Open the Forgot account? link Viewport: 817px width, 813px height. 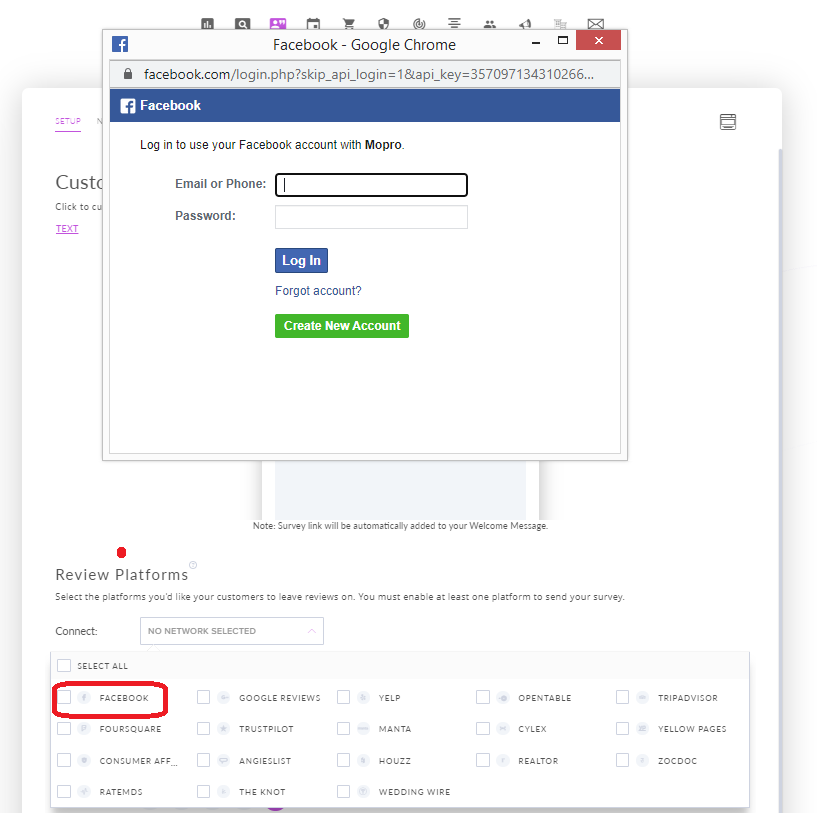[318, 291]
